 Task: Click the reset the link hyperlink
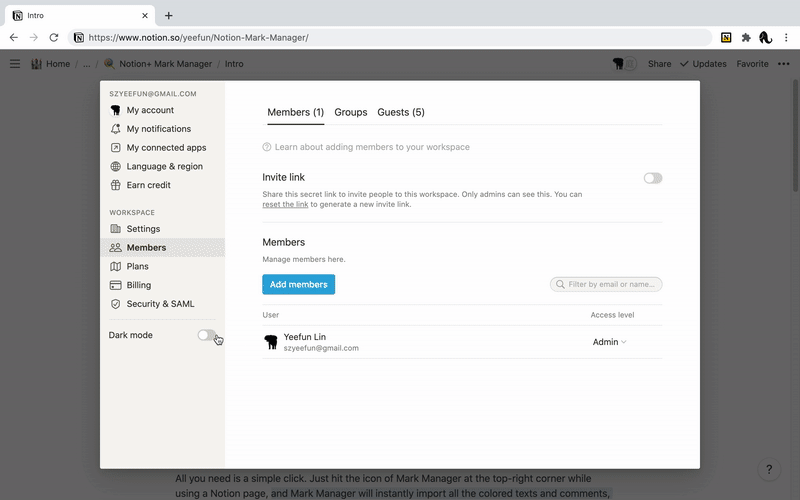click(x=285, y=204)
